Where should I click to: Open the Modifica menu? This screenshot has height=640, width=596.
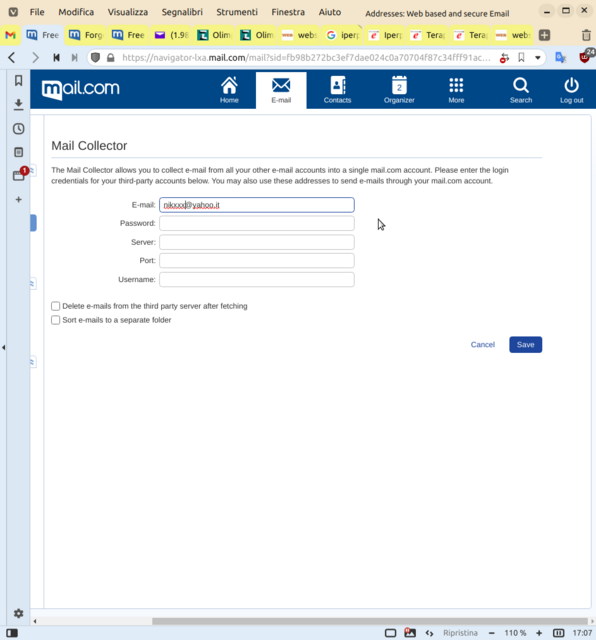pos(76,12)
